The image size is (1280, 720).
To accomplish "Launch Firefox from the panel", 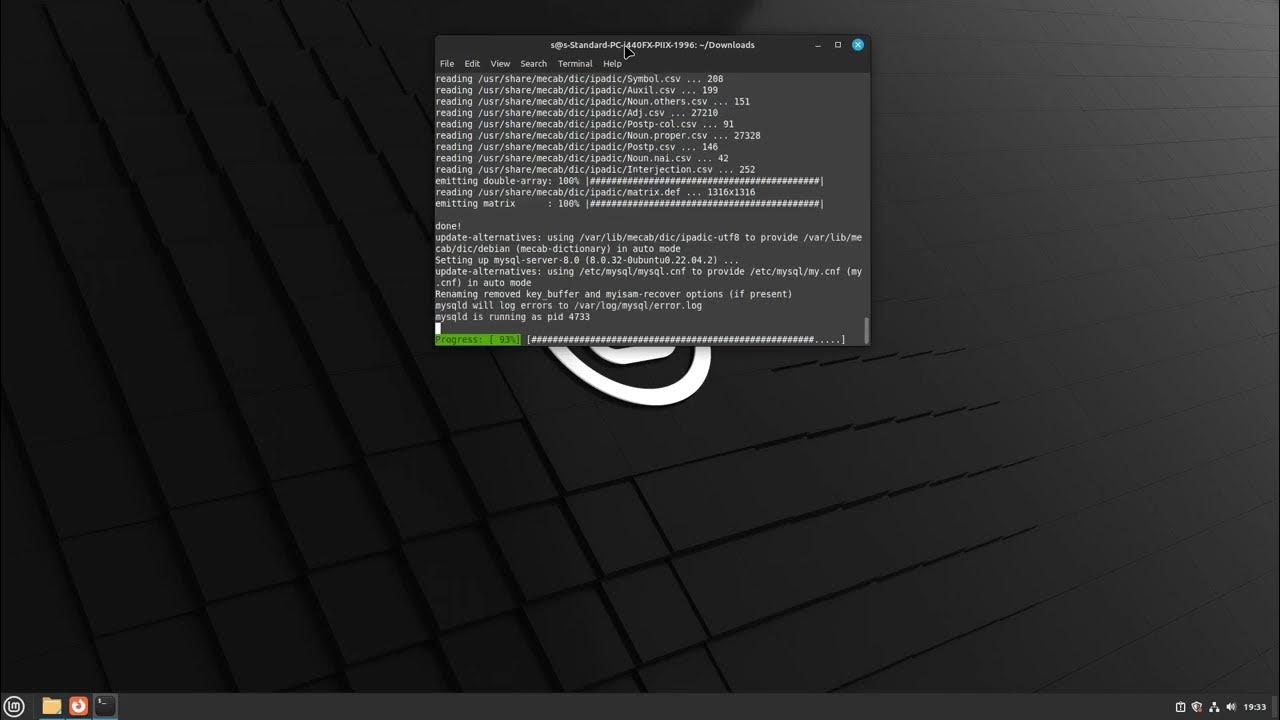I will tap(78, 706).
